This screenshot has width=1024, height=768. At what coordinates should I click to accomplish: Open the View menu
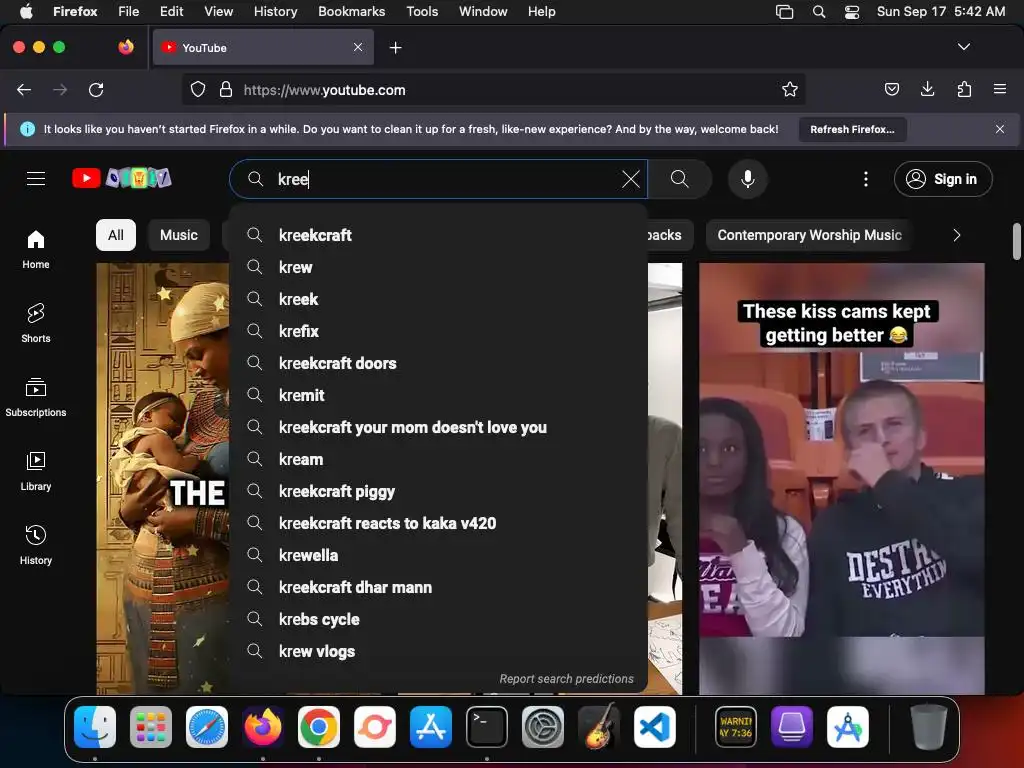click(218, 12)
